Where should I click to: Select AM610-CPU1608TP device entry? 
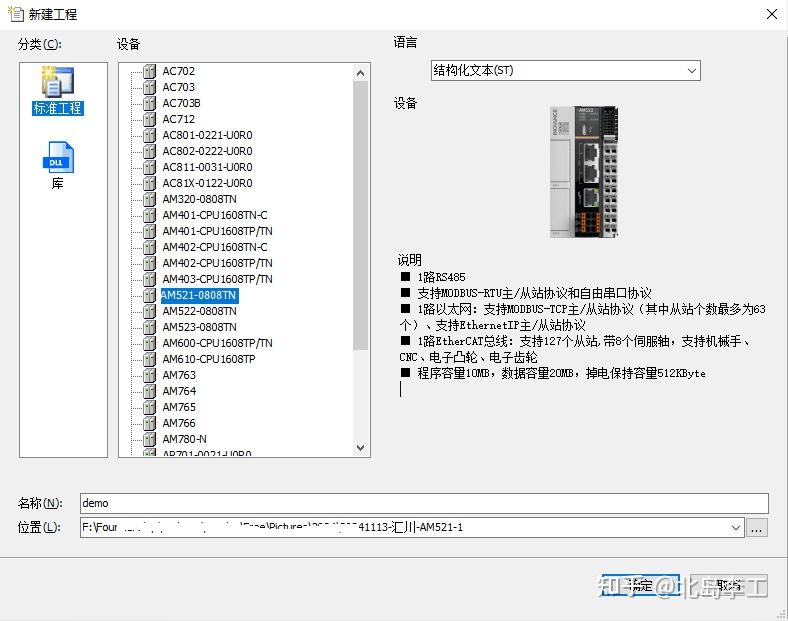click(209, 359)
